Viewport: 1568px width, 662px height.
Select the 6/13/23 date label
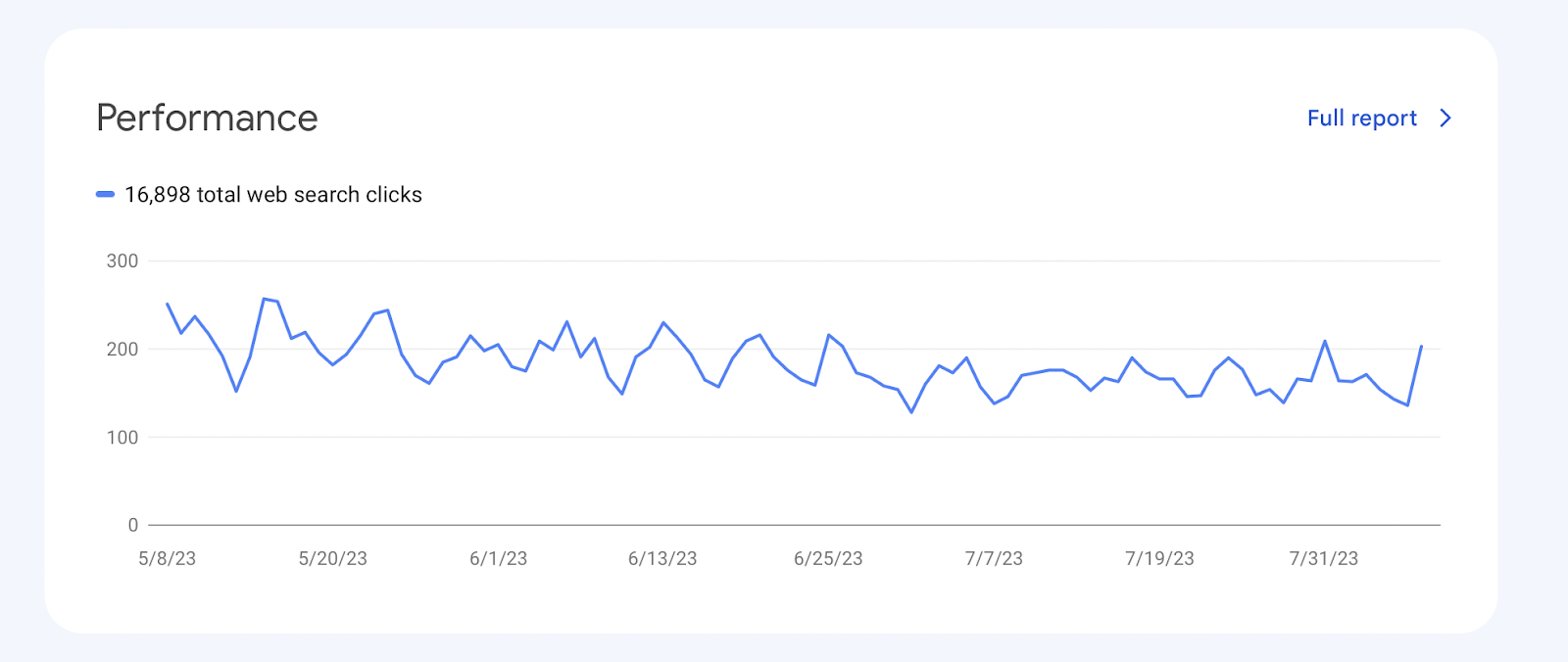[x=663, y=558]
